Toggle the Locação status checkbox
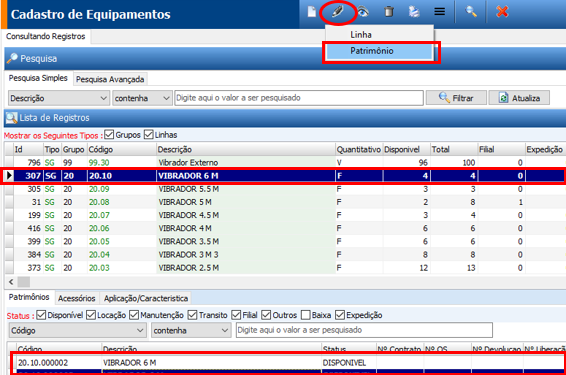This screenshot has height=375, width=566. pos(91,315)
